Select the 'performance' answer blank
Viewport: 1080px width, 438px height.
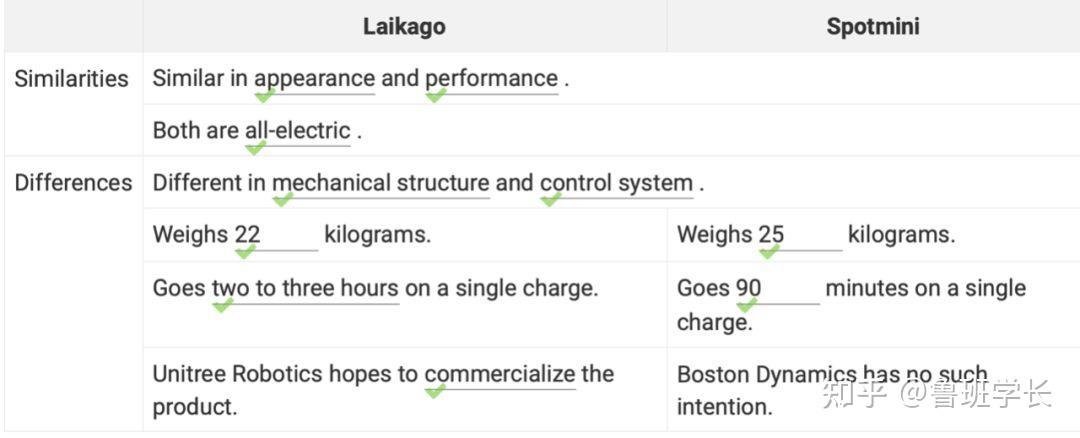[x=491, y=79]
